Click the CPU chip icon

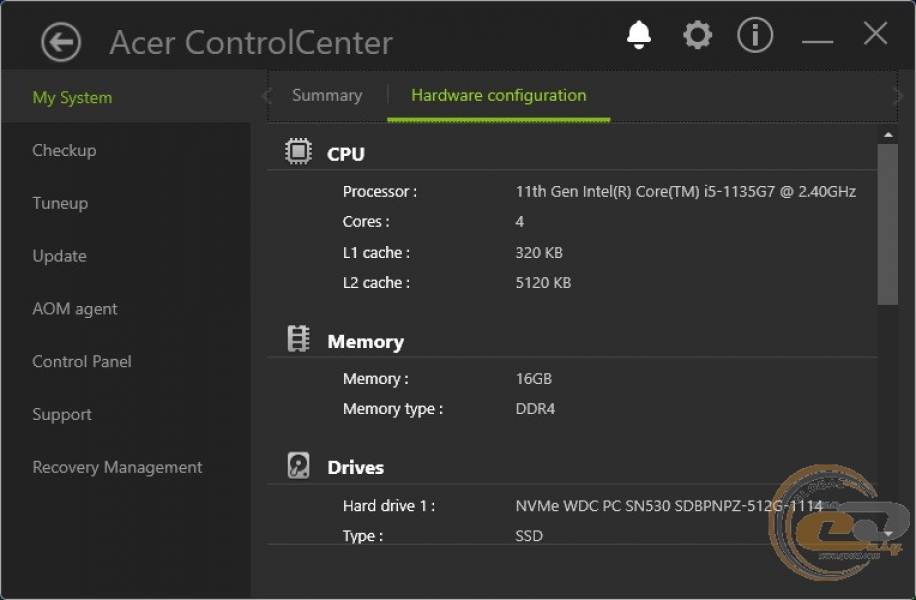pos(299,151)
